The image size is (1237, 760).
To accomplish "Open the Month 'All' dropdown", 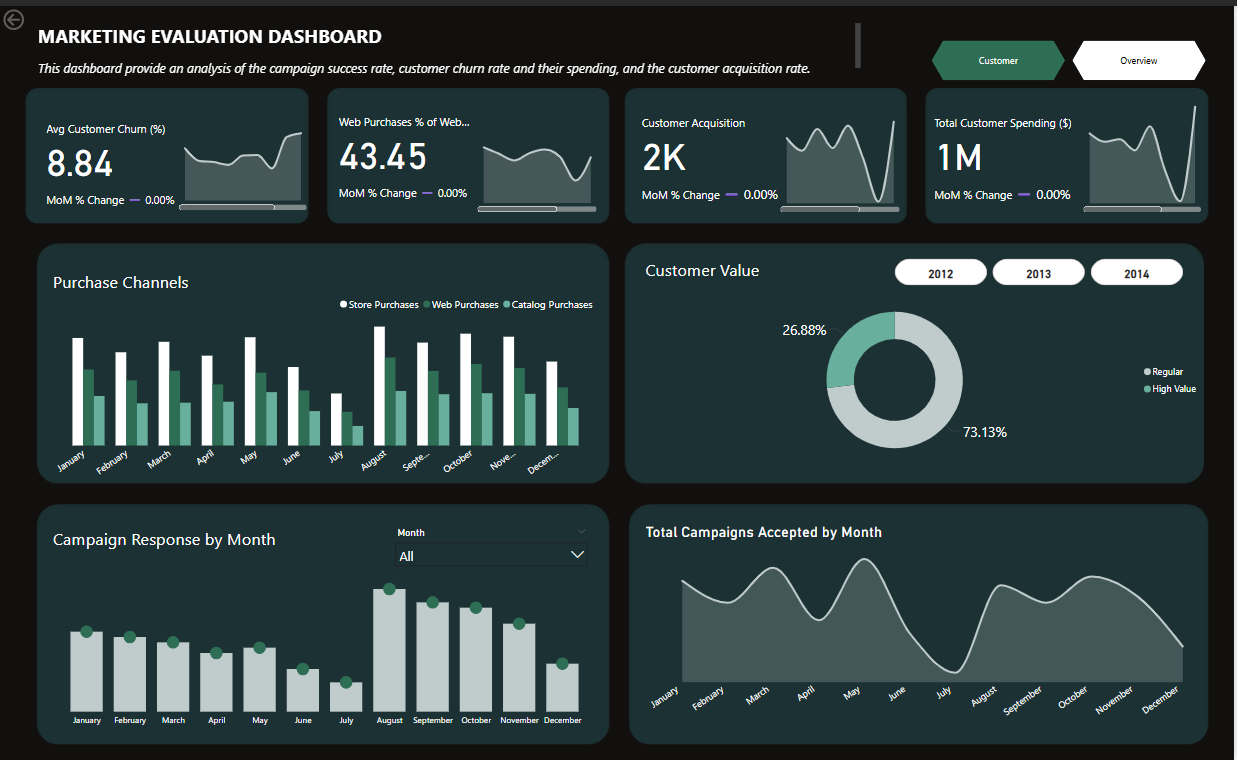I will tap(492, 555).
